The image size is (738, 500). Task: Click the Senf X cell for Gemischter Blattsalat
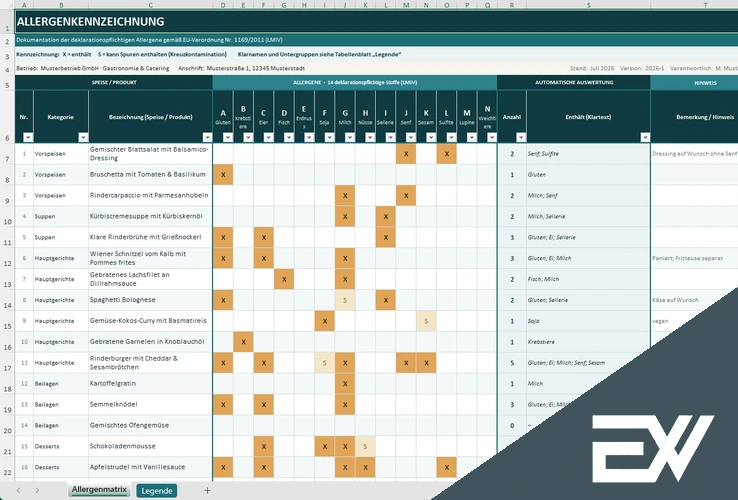[406, 154]
